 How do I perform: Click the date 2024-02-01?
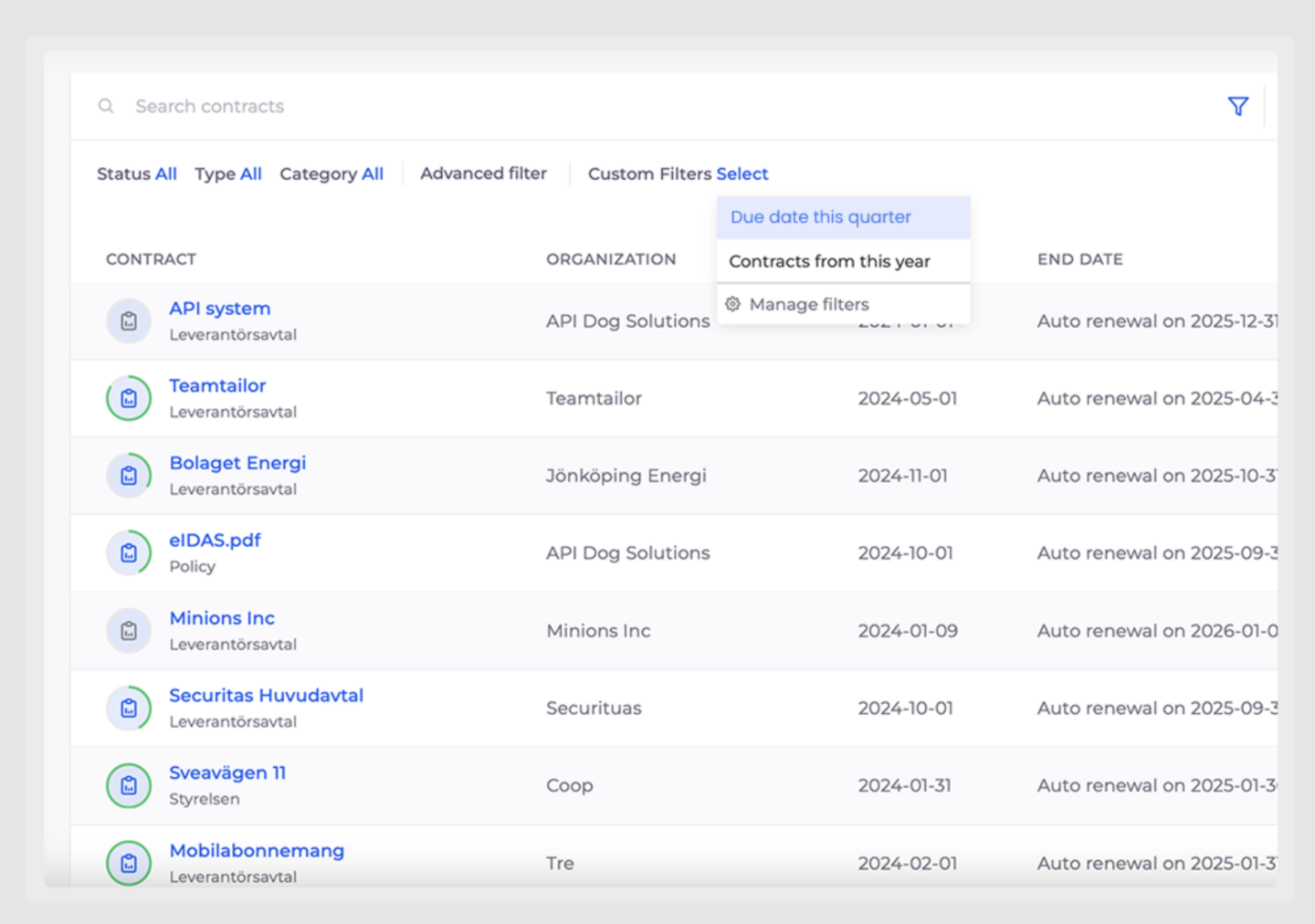coord(908,863)
